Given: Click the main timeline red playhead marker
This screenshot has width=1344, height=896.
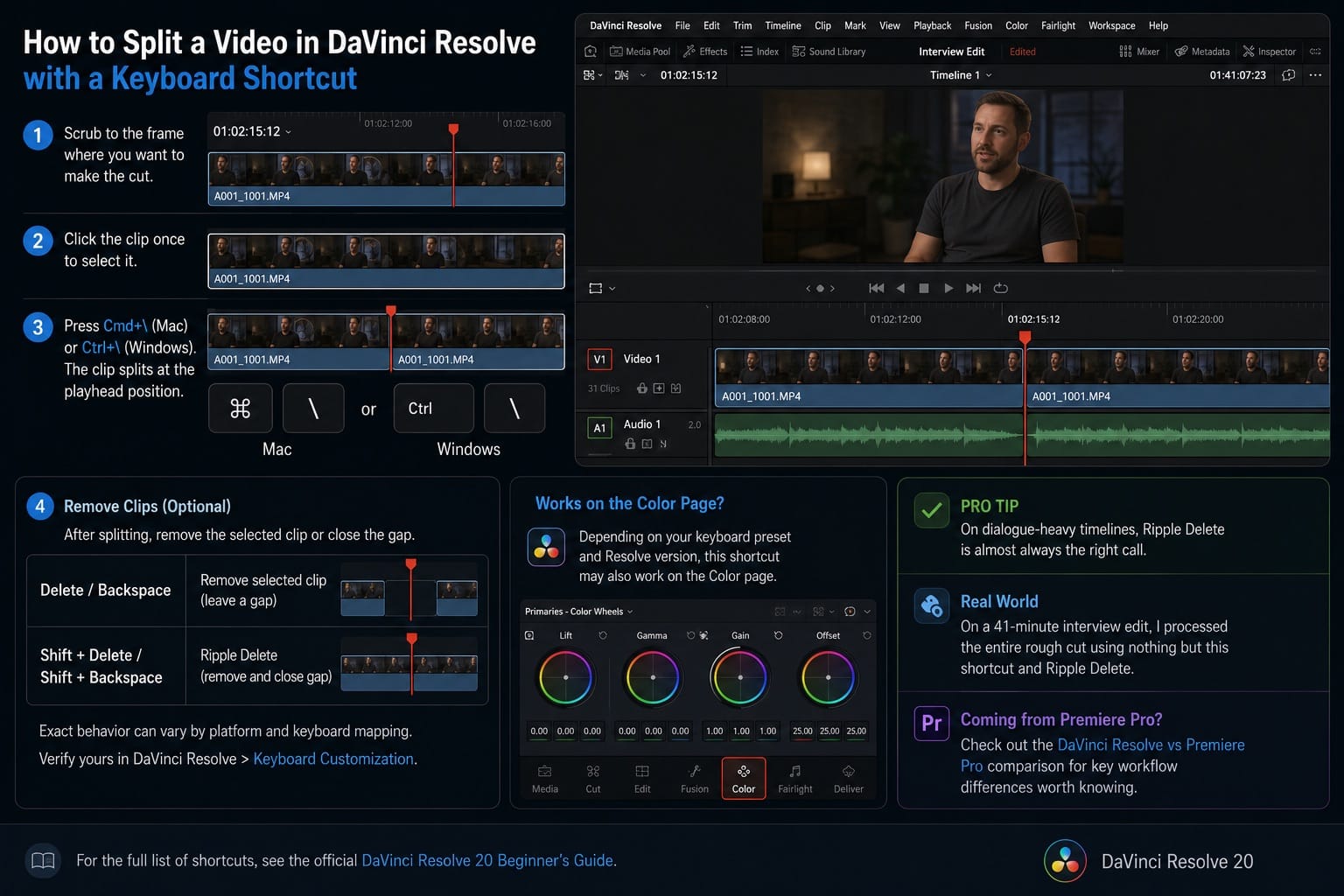Looking at the screenshot, I should point(1025,337).
